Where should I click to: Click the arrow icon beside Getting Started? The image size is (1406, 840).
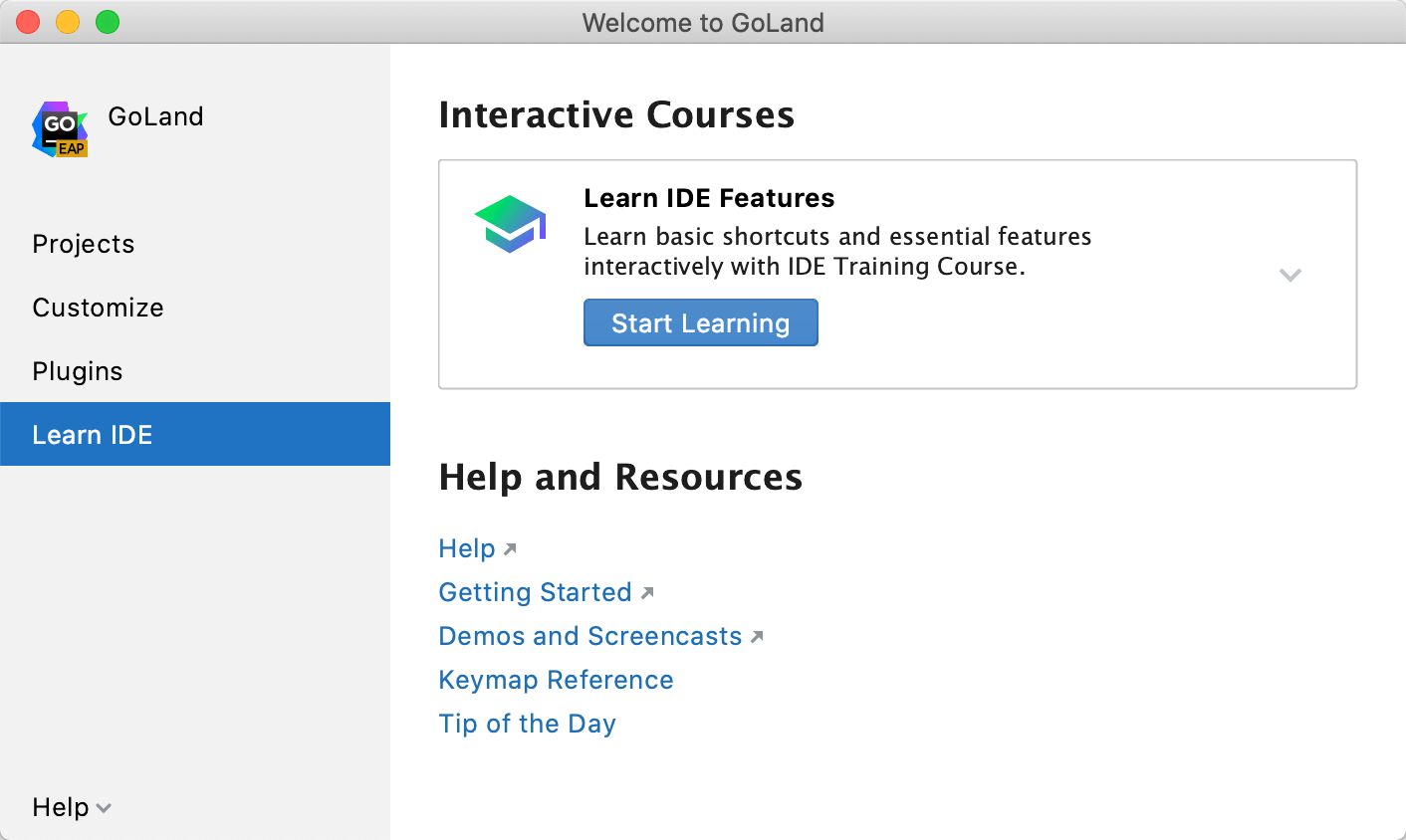[649, 590]
